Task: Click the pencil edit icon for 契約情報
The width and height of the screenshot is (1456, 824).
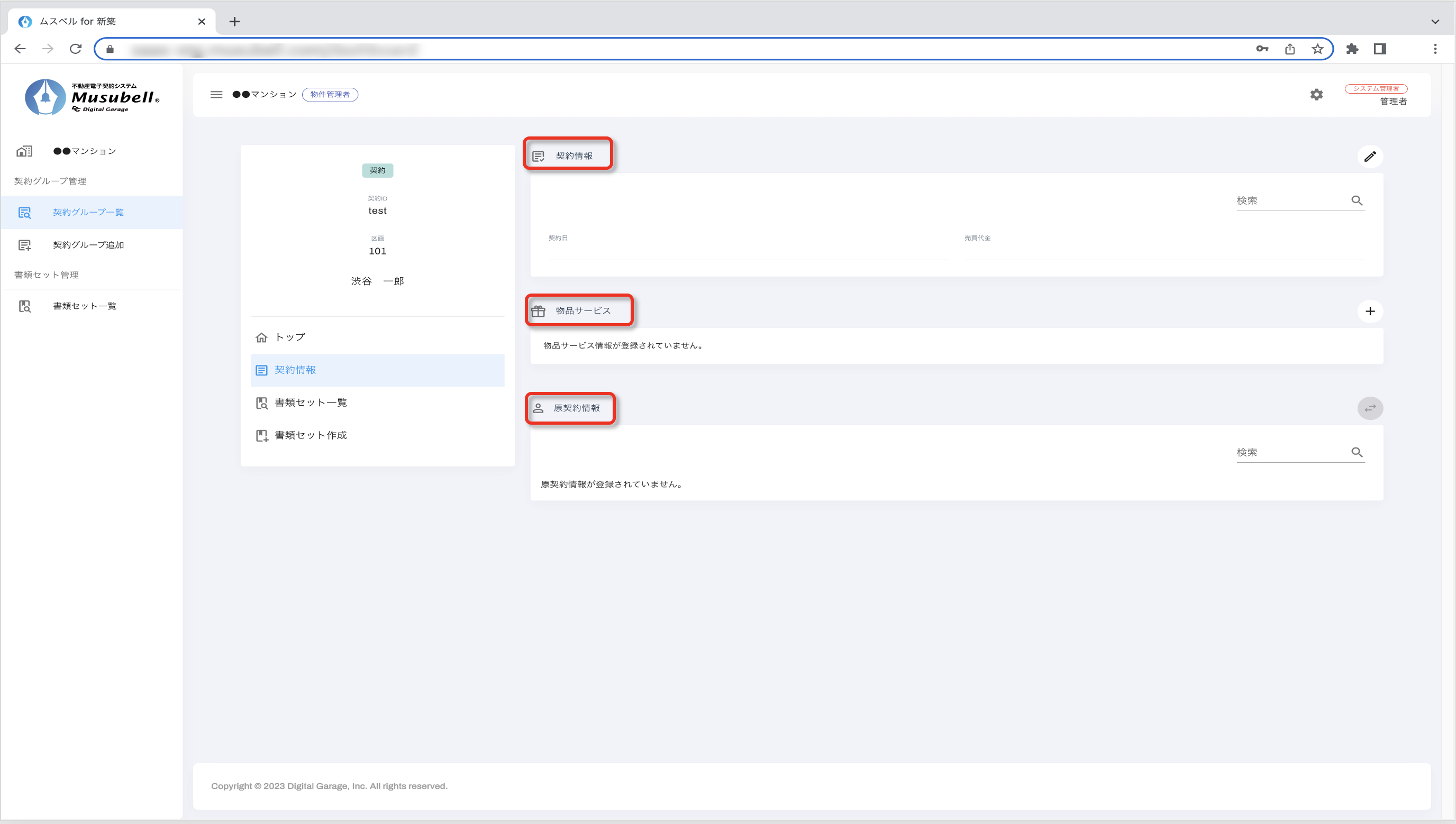Action: (x=1369, y=157)
